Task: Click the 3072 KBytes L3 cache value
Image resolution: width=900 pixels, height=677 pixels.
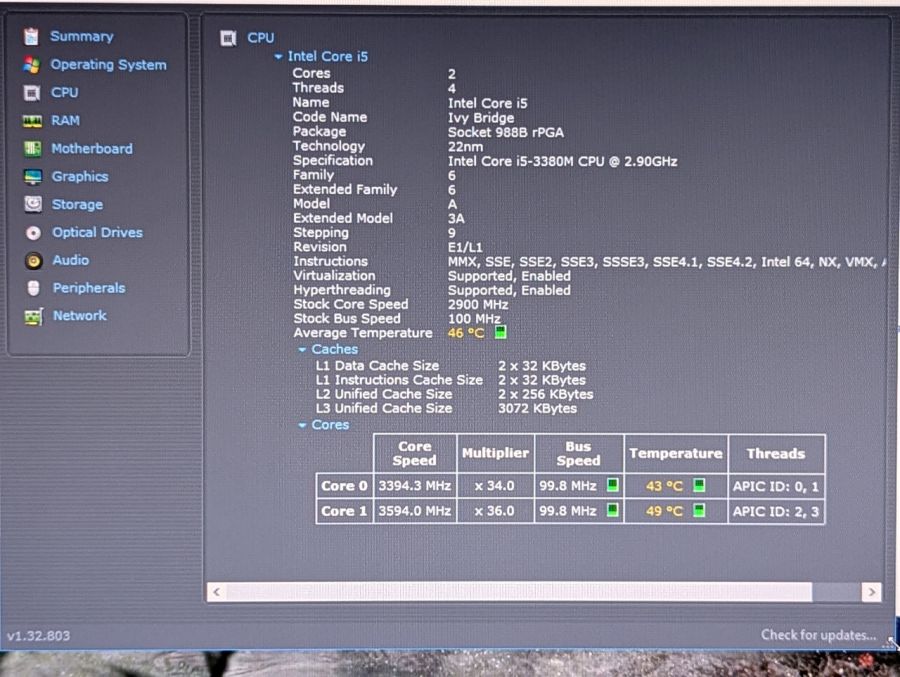Action: [x=537, y=408]
